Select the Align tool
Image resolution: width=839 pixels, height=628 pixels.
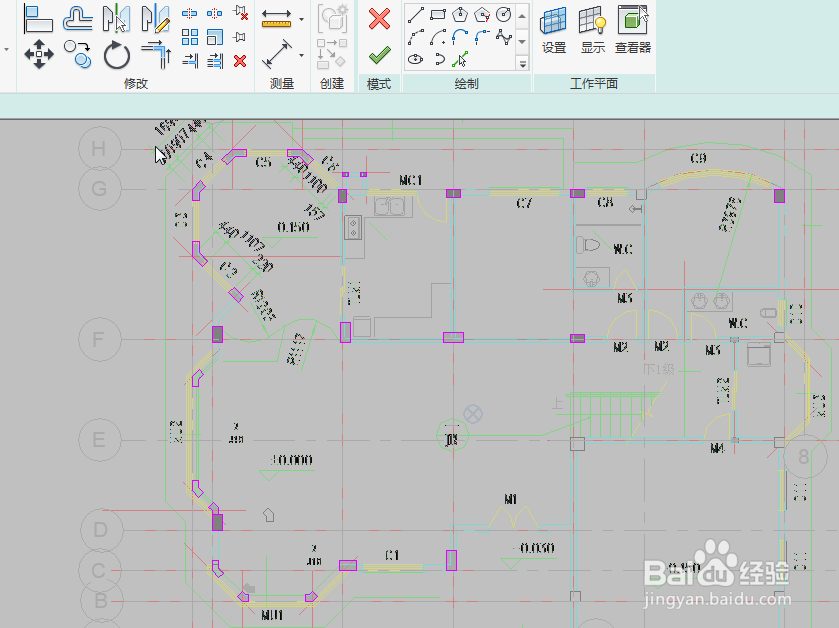(39, 19)
